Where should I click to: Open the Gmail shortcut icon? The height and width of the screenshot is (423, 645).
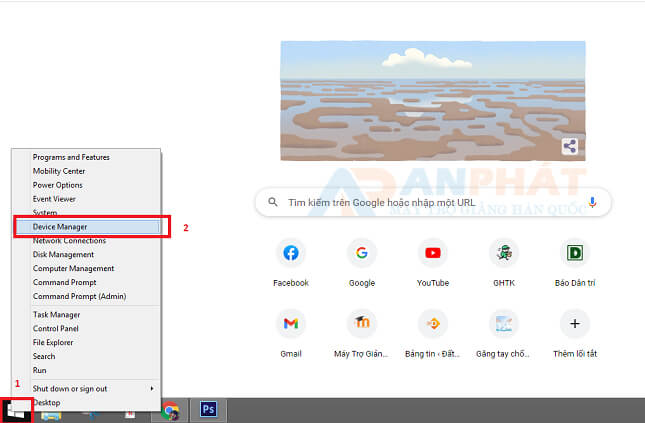(x=291, y=323)
